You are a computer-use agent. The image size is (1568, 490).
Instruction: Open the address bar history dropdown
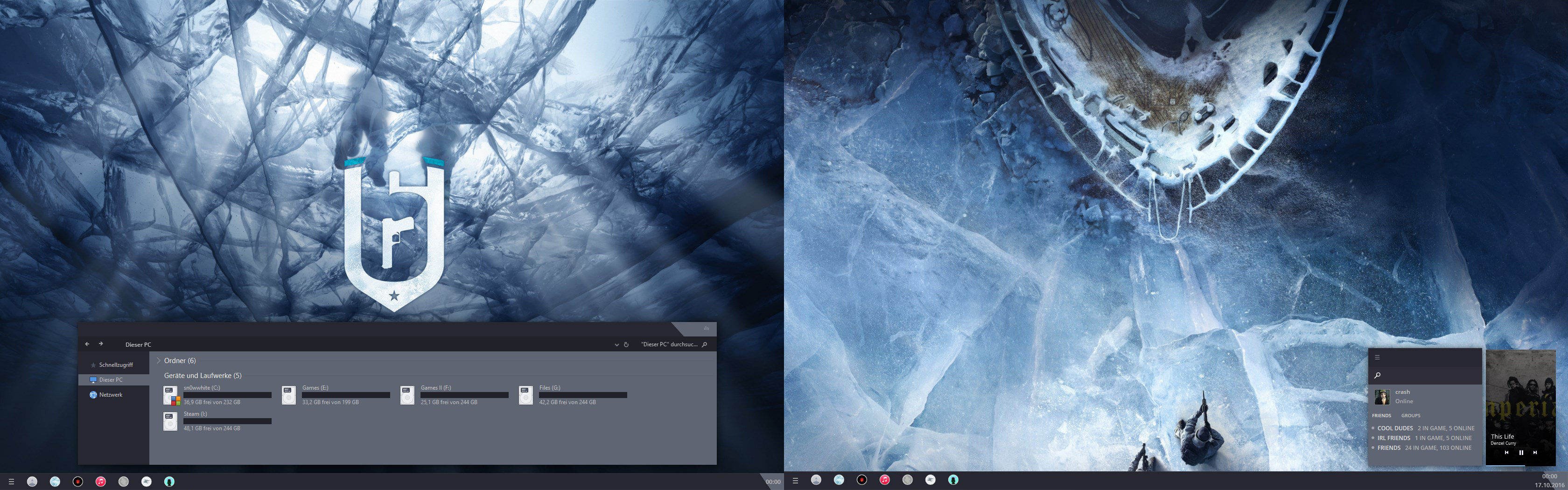pos(616,344)
